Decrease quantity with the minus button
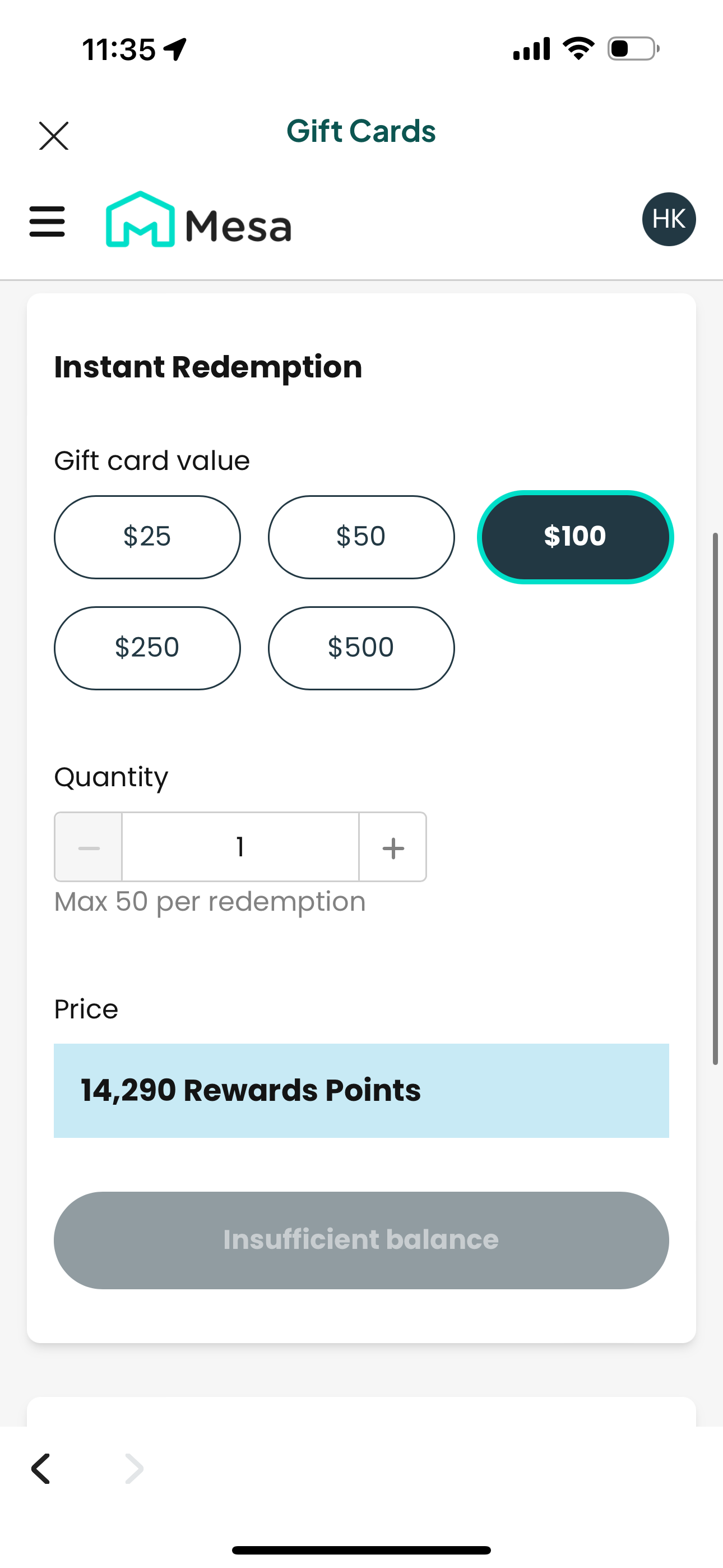Screen dimensions: 723x1568 (89, 847)
